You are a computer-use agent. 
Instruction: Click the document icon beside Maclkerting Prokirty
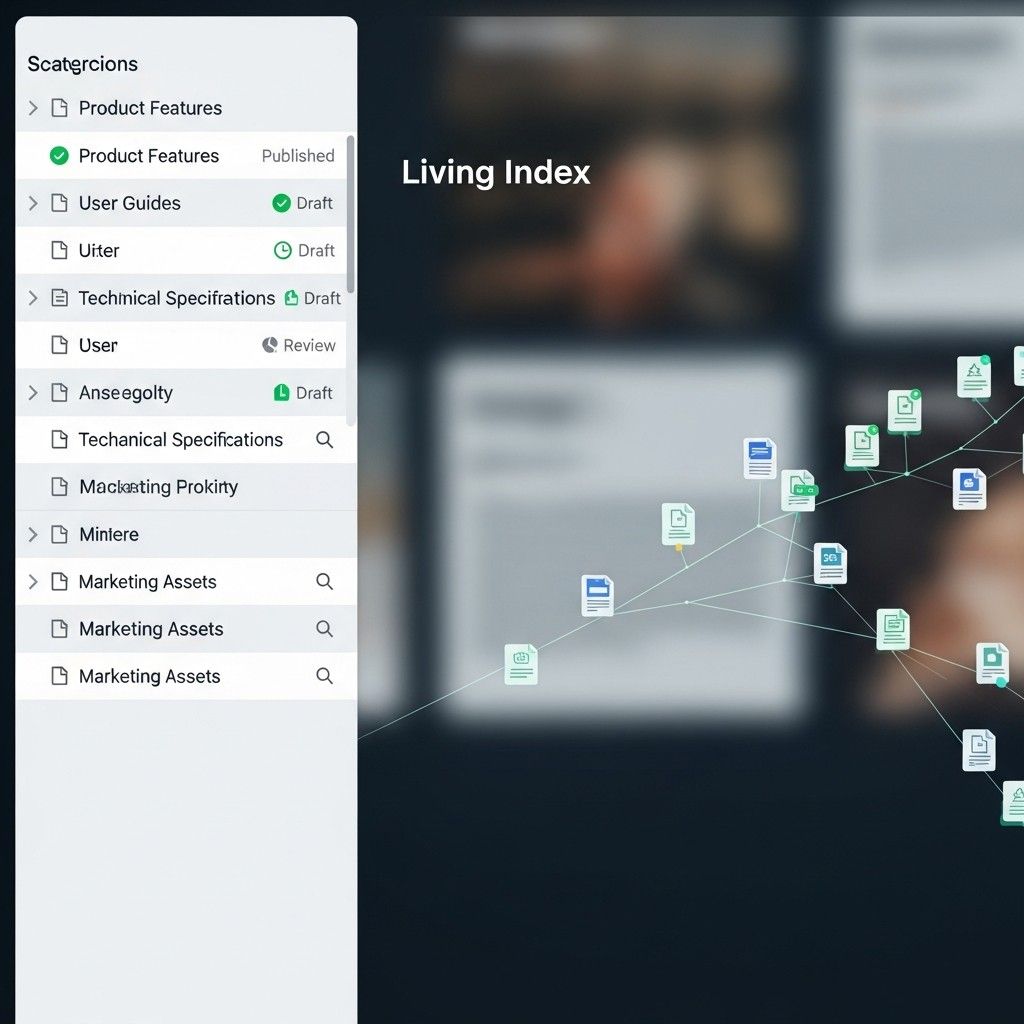click(x=59, y=487)
